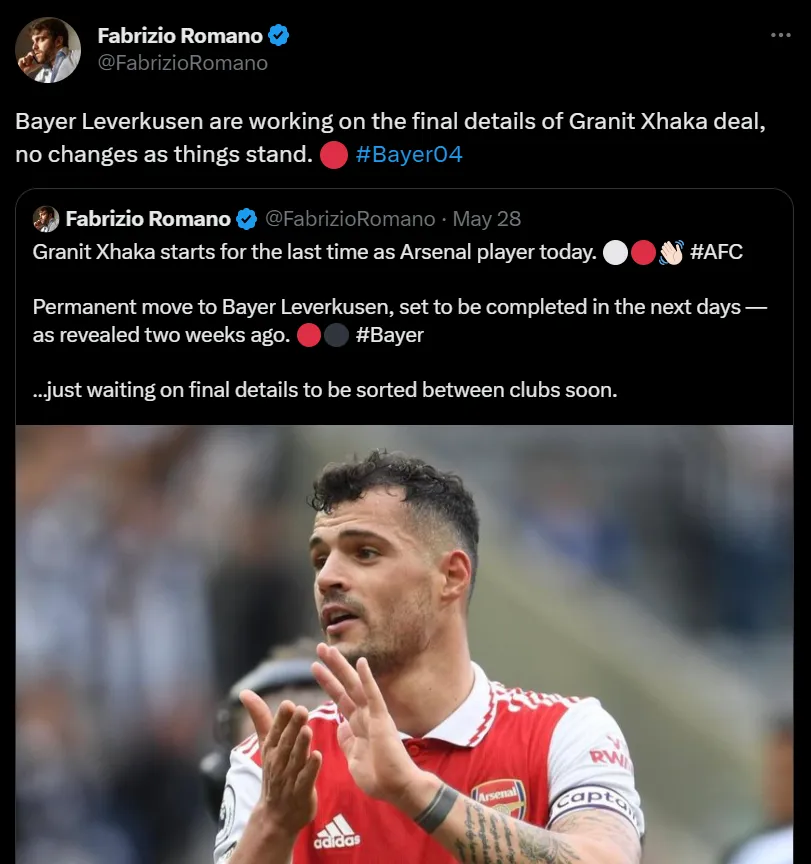
Task: Click the small avatar in the quoted tweet
Action: [46, 218]
